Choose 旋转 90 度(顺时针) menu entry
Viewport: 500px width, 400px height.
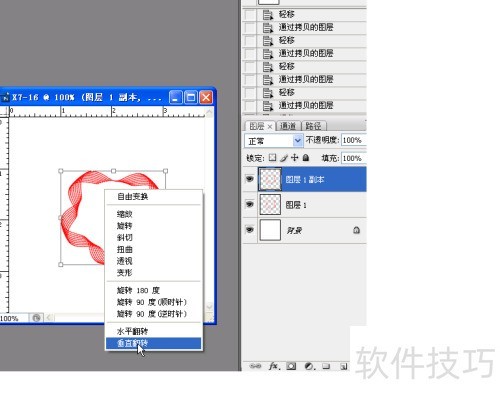click(154, 302)
